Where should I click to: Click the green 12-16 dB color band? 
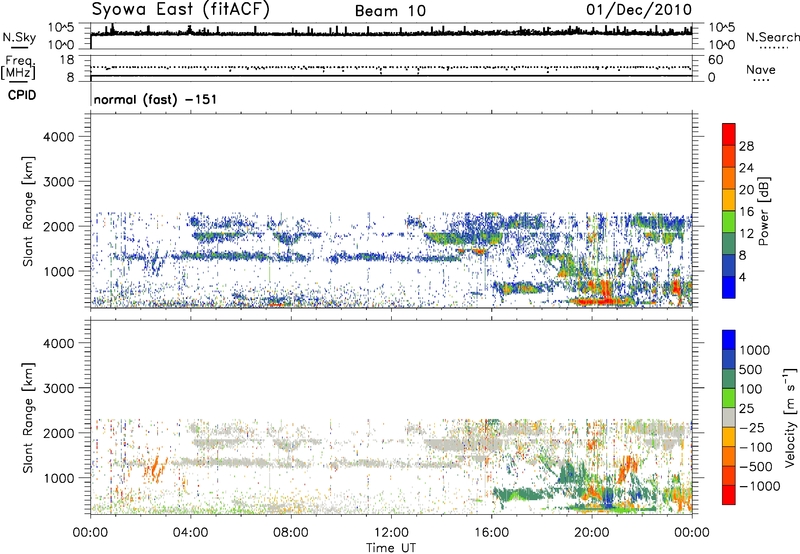(729, 221)
